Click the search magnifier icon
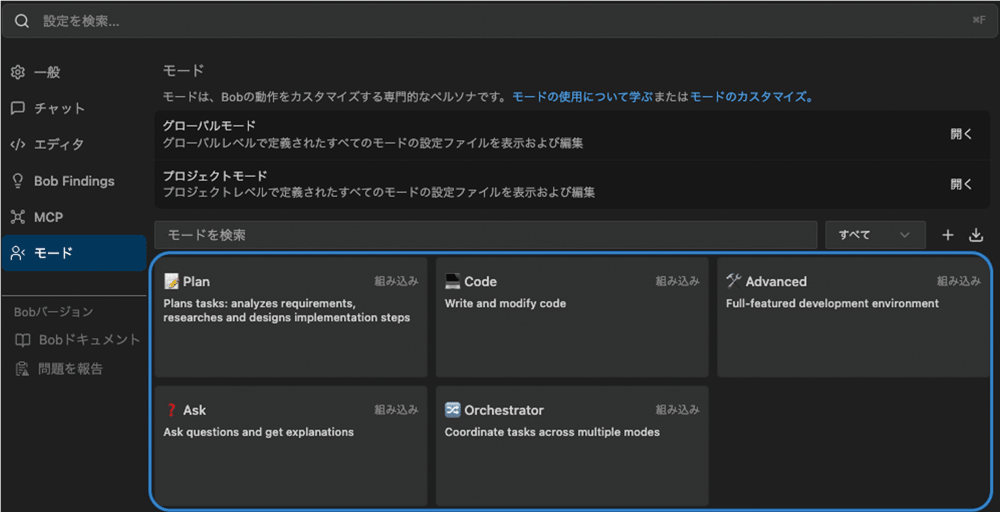1000x512 pixels. [x=22, y=20]
